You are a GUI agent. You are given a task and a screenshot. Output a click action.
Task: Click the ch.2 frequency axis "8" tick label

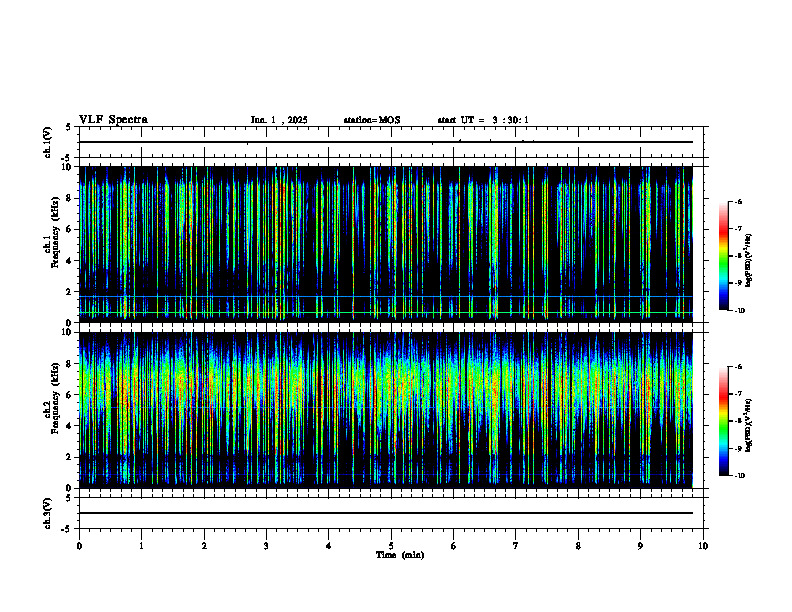click(69, 364)
